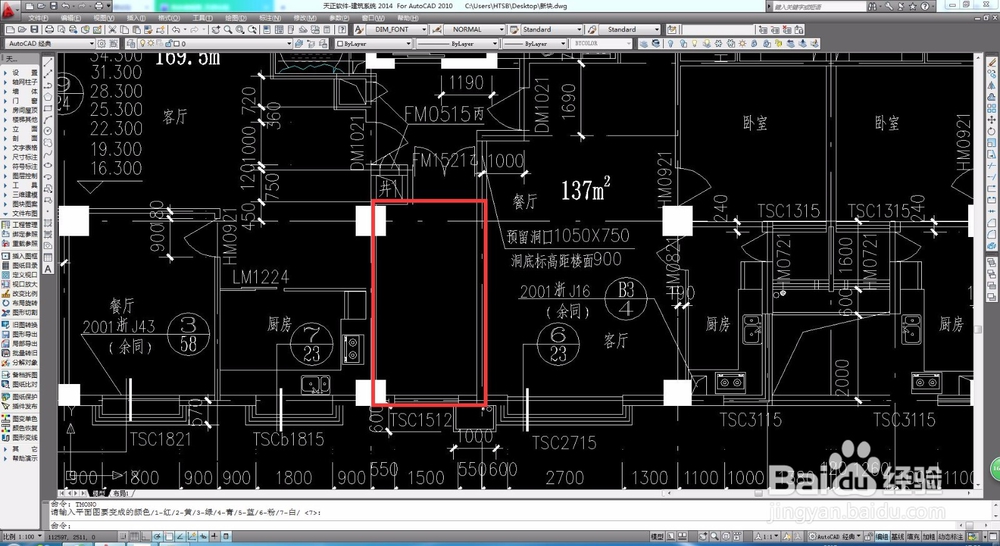Toggle layer freeze sun icon in layer box
Screen dimensions: 1000x546
click(x=151, y=43)
